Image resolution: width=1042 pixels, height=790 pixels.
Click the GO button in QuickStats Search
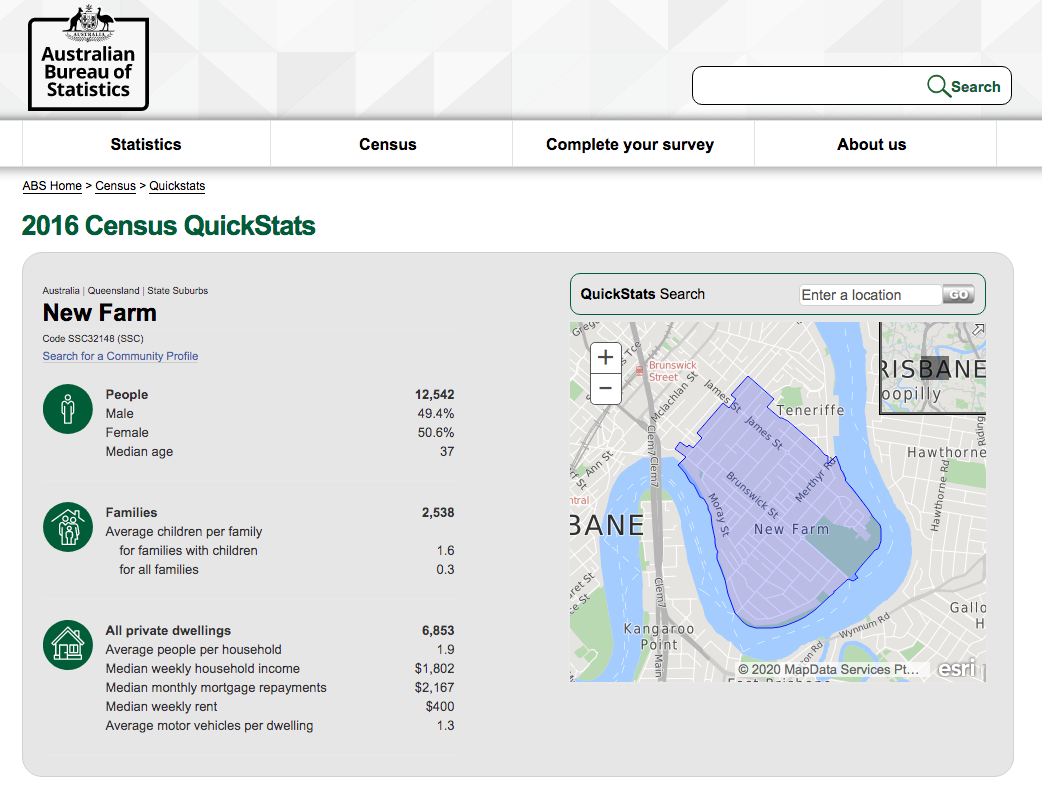[958, 294]
